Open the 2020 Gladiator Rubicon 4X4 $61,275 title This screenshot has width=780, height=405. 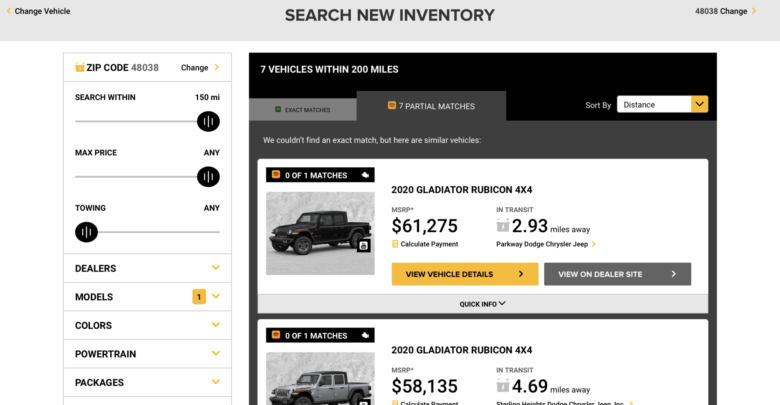(462, 190)
